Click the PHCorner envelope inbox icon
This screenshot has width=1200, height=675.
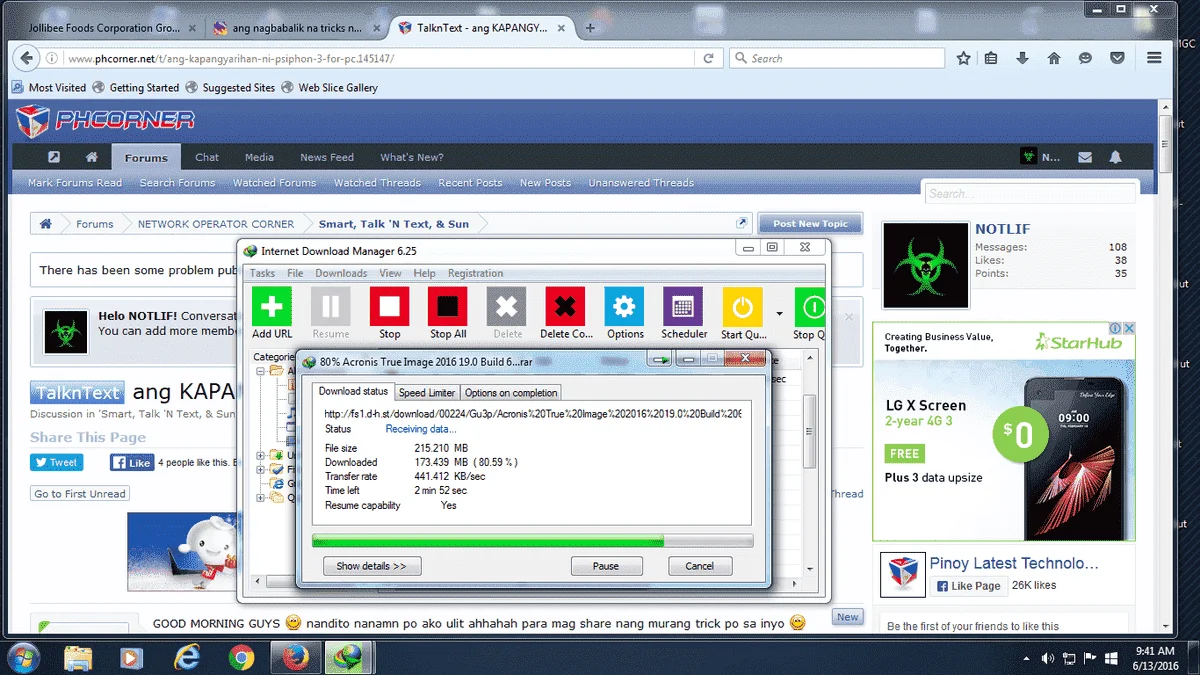click(1085, 157)
